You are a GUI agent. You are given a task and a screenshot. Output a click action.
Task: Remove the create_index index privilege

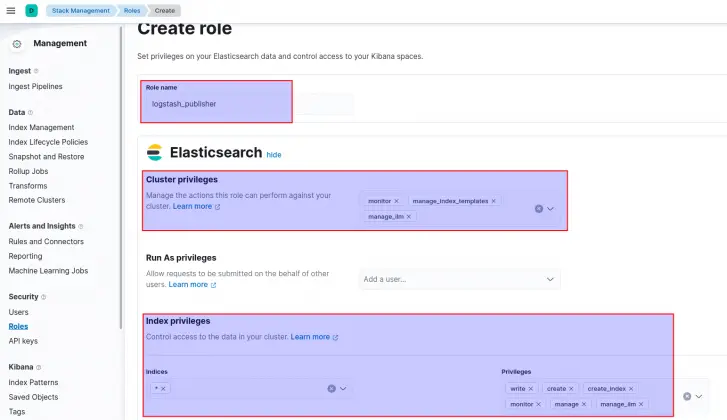pos(631,388)
